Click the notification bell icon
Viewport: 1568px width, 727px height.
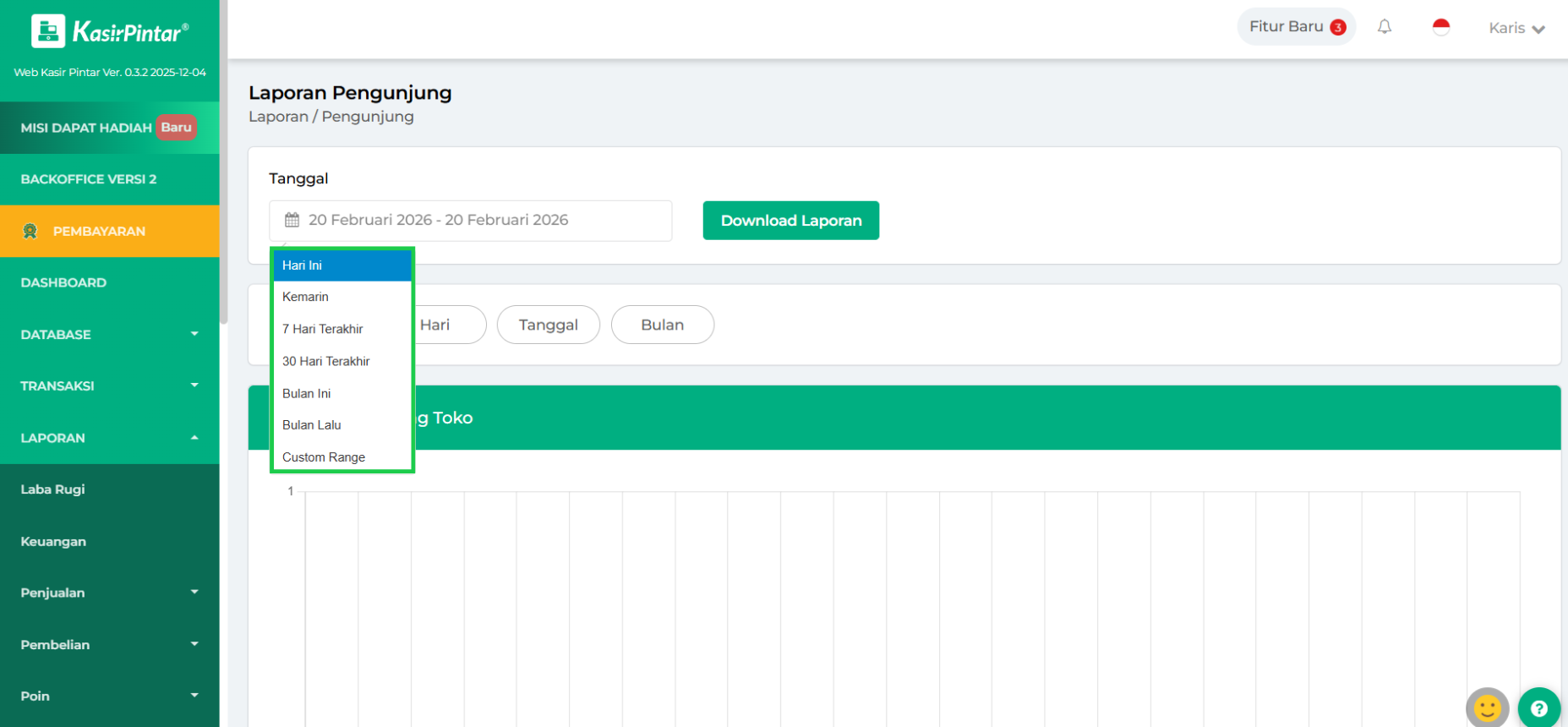pos(1384,27)
